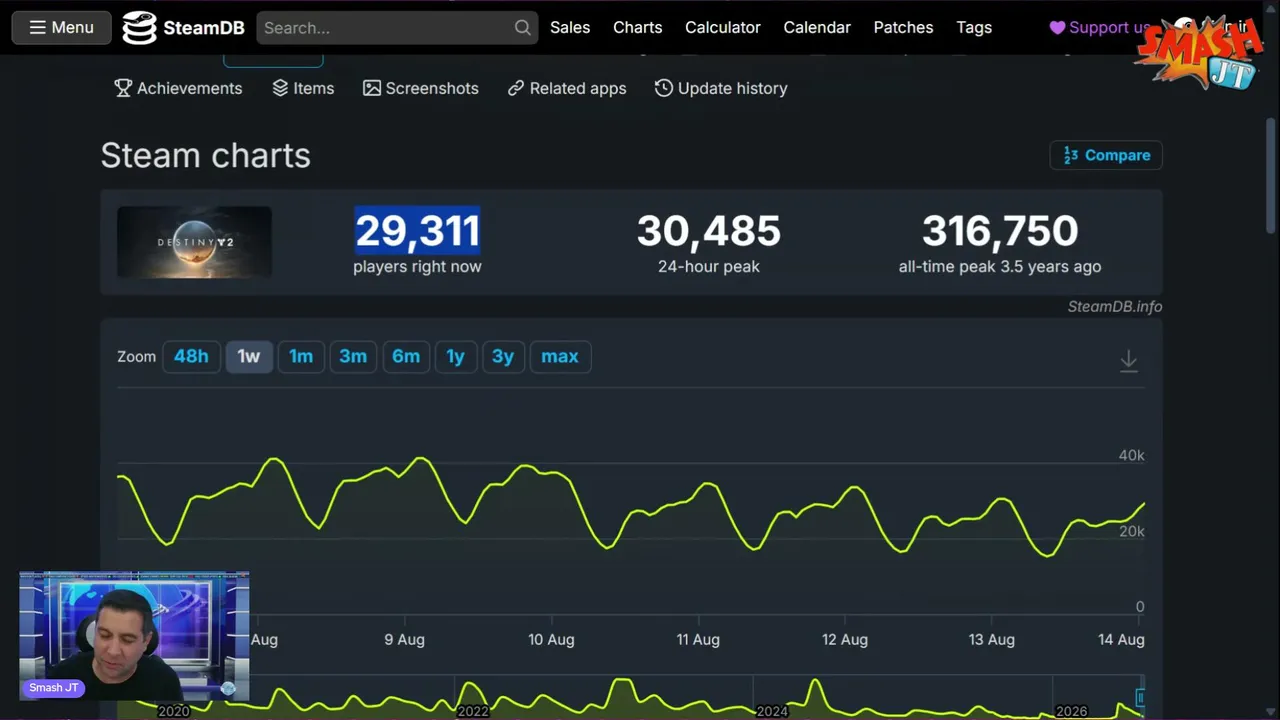Click the 9 Aug axis label

pyautogui.click(x=404, y=639)
